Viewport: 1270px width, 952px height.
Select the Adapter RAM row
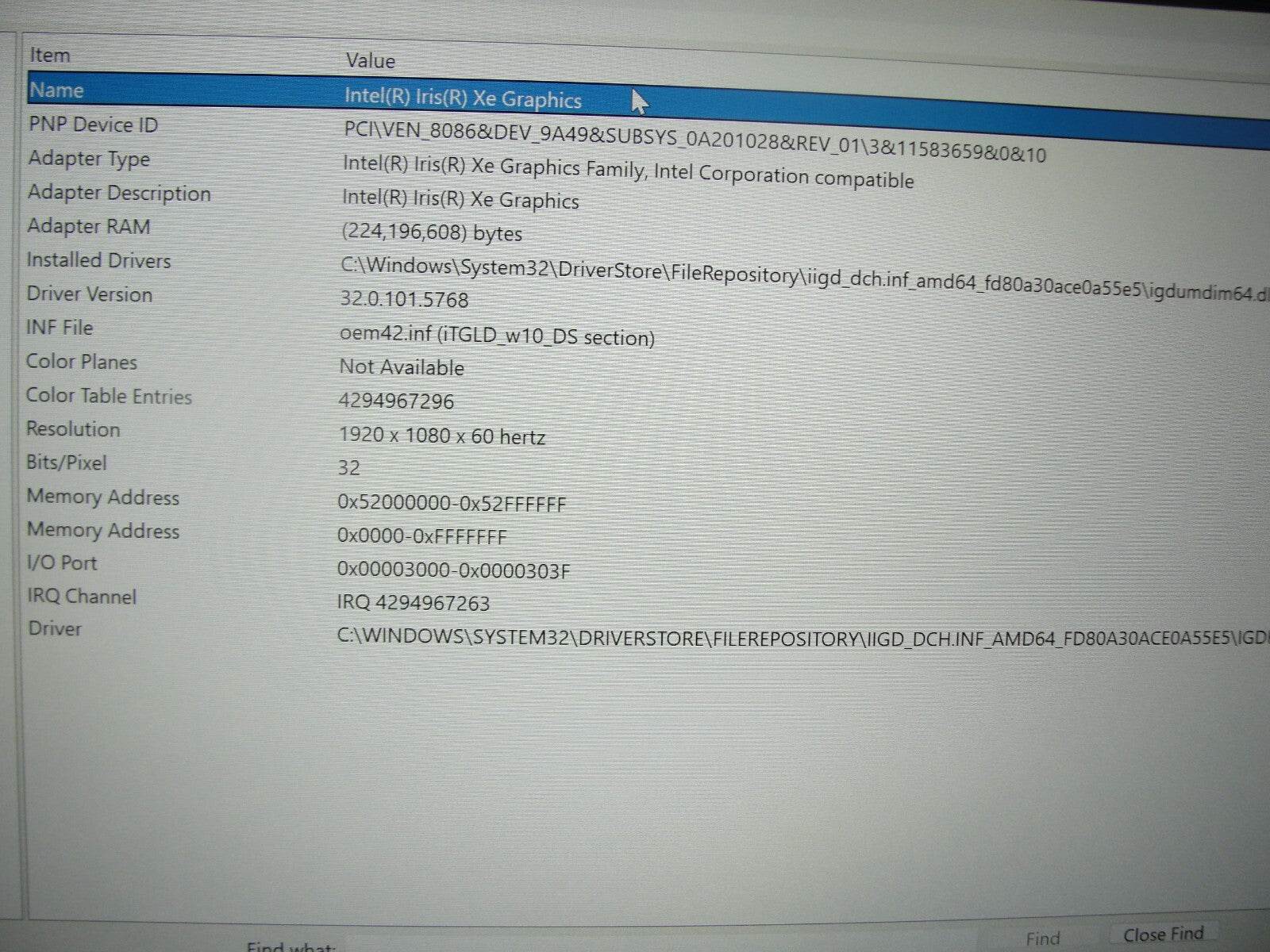317,228
